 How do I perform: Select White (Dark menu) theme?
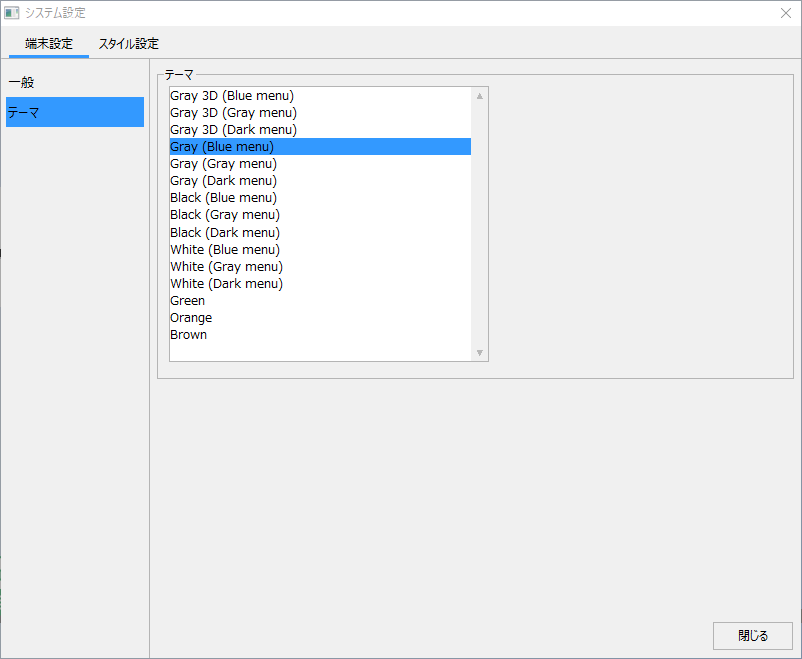[226, 284]
